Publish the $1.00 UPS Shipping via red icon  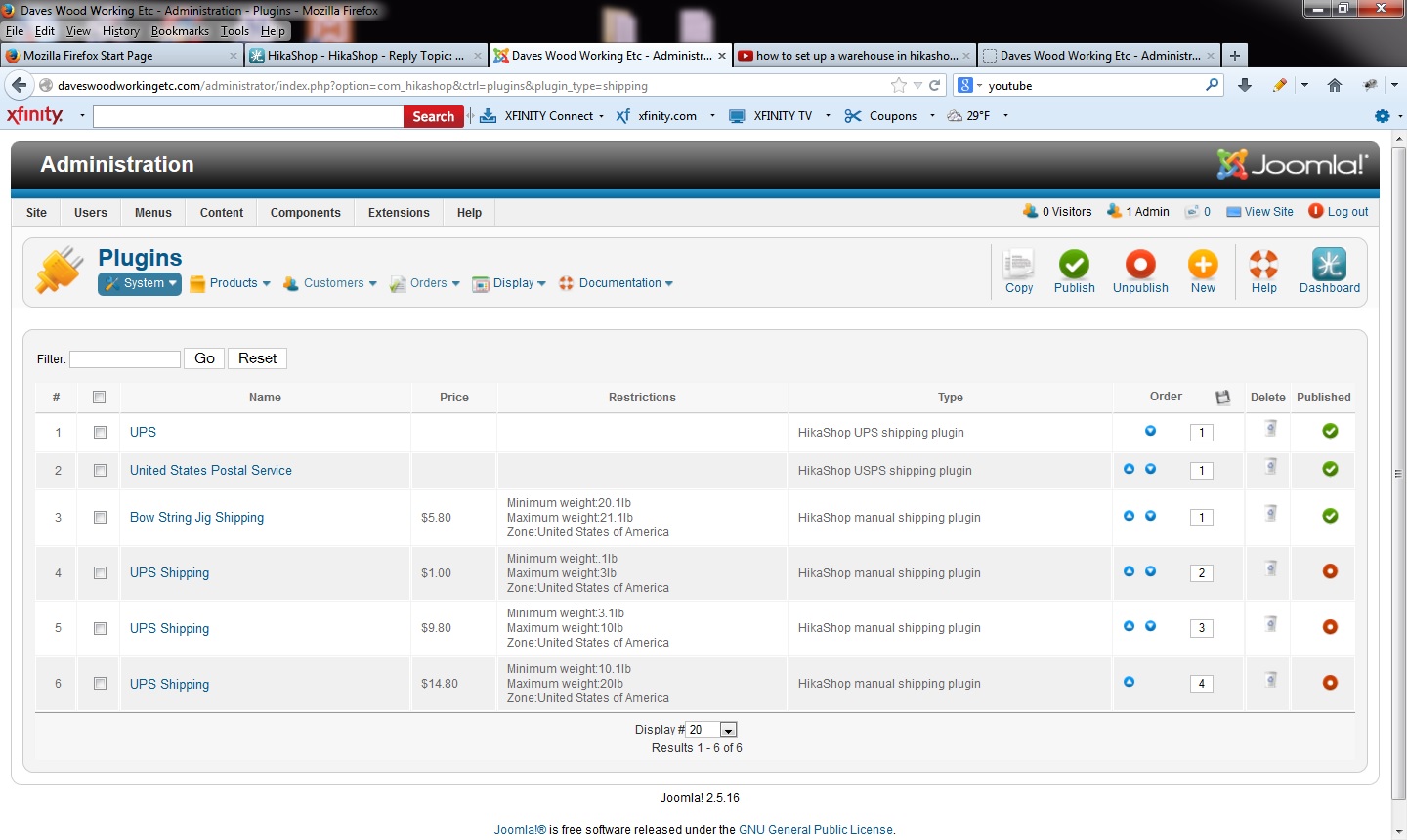click(1330, 571)
